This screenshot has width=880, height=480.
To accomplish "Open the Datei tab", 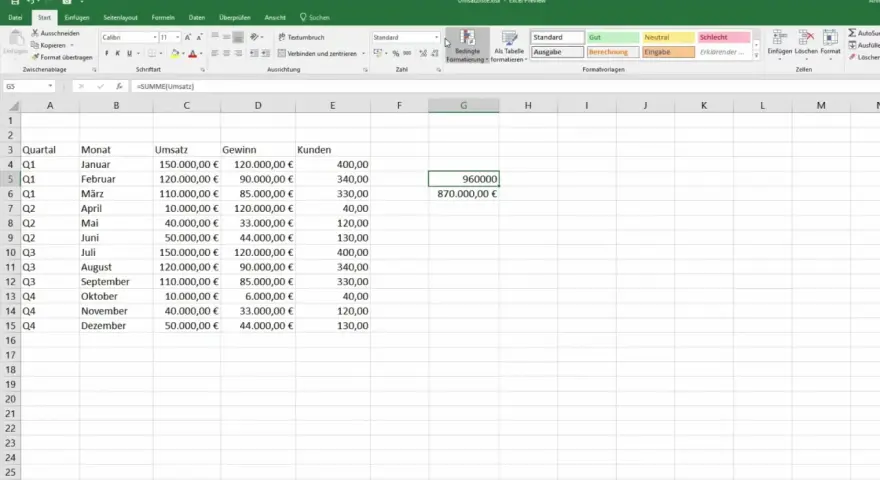I will click(x=15, y=17).
